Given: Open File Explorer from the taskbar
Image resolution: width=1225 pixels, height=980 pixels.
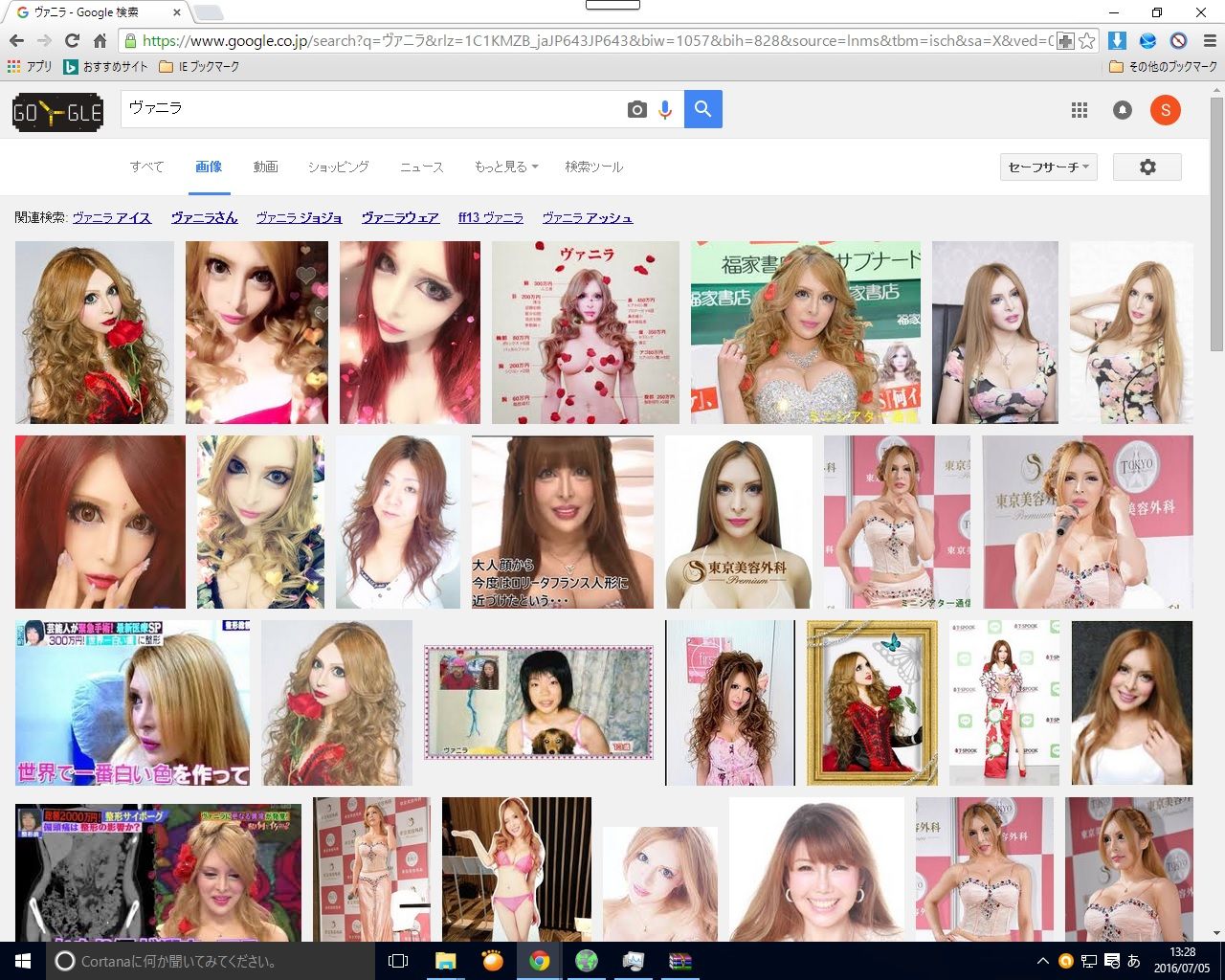Looking at the screenshot, I should click(x=446, y=961).
